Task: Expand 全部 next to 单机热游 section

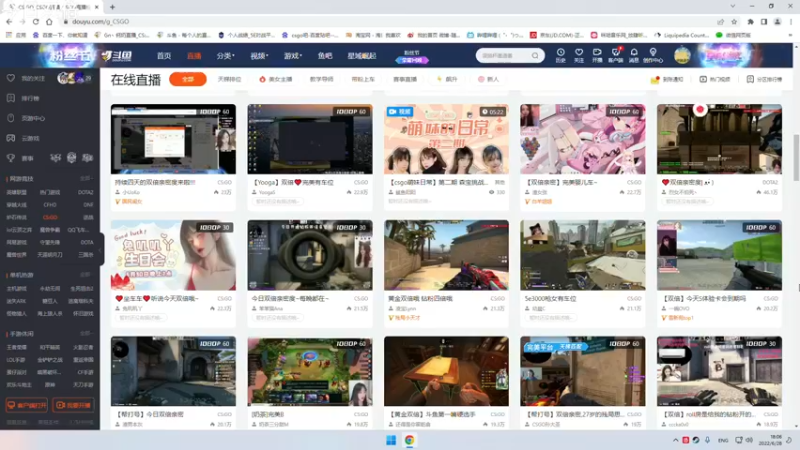Action: pos(86,274)
